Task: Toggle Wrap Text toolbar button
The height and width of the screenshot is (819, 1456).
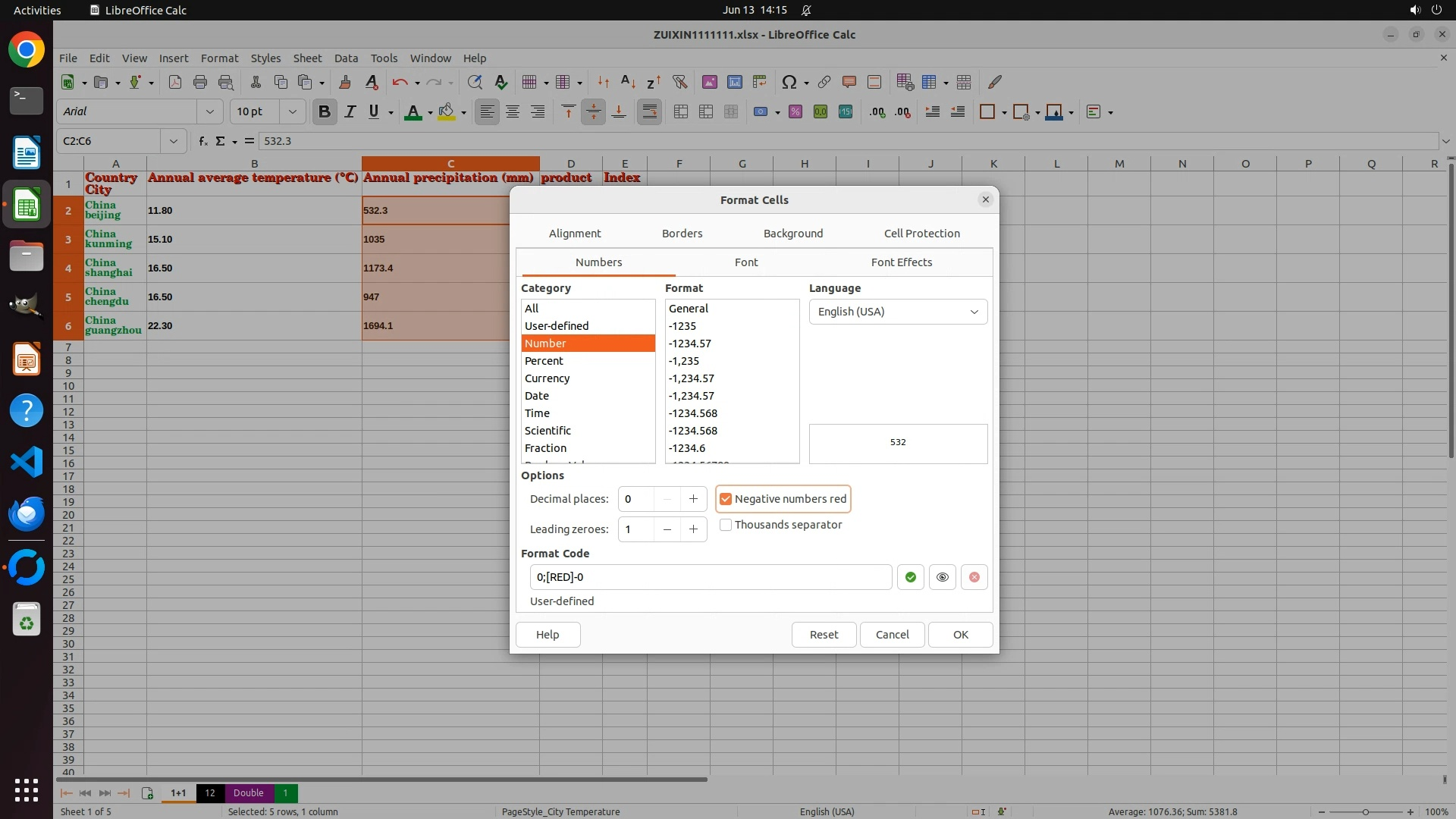Action: click(x=649, y=112)
